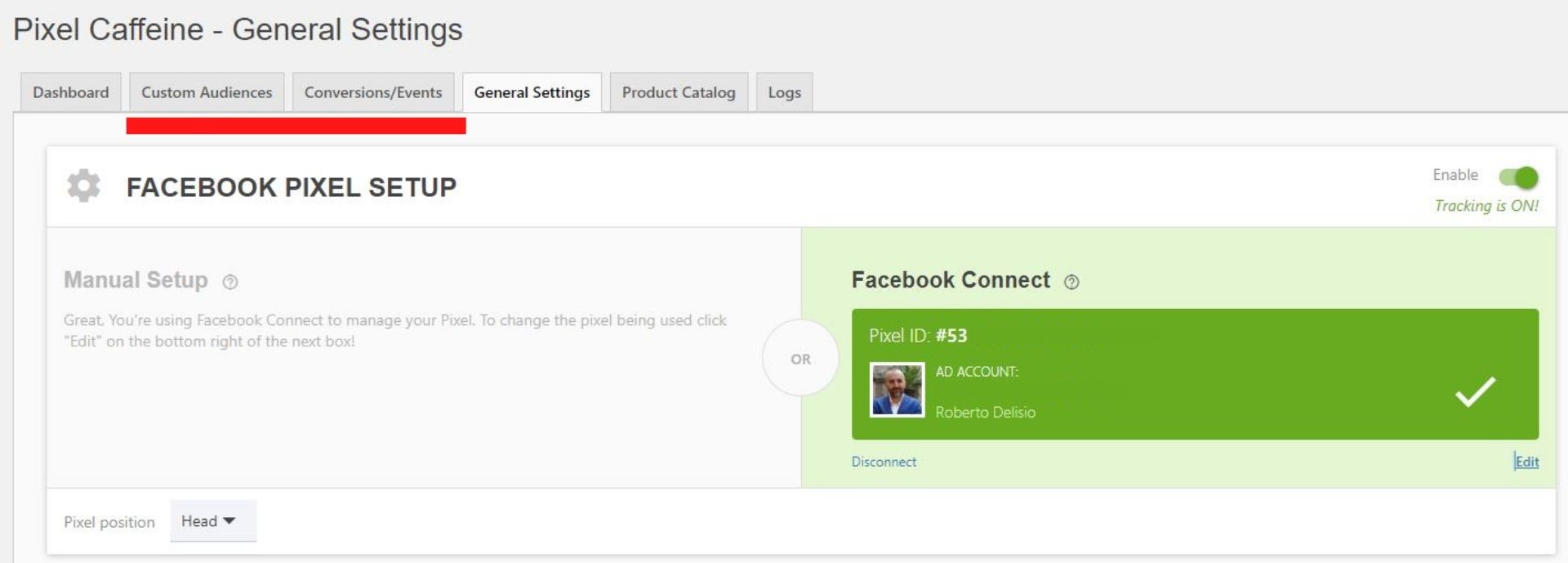Click the white checkmark in the pixel box
This screenshot has height=563, width=1568.
[x=1475, y=391]
